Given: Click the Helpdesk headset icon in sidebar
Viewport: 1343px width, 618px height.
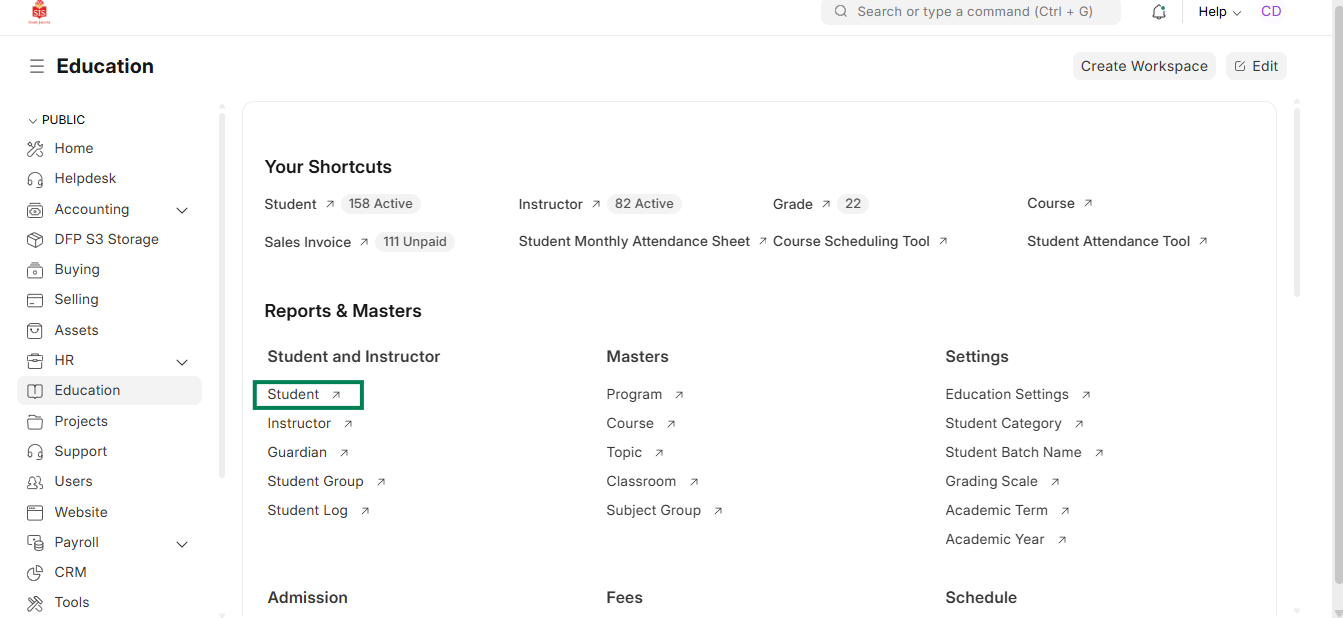Looking at the screenshot, I should click(x=36, y=179).
